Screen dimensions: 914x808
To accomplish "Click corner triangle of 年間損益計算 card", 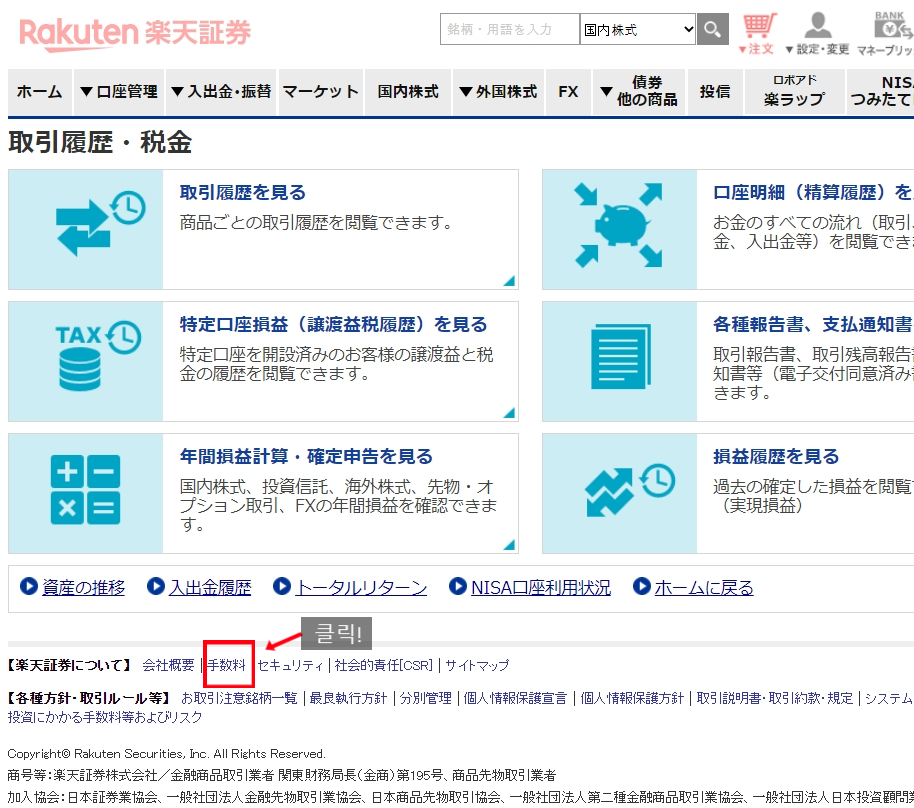I will [x=509, y=544].
